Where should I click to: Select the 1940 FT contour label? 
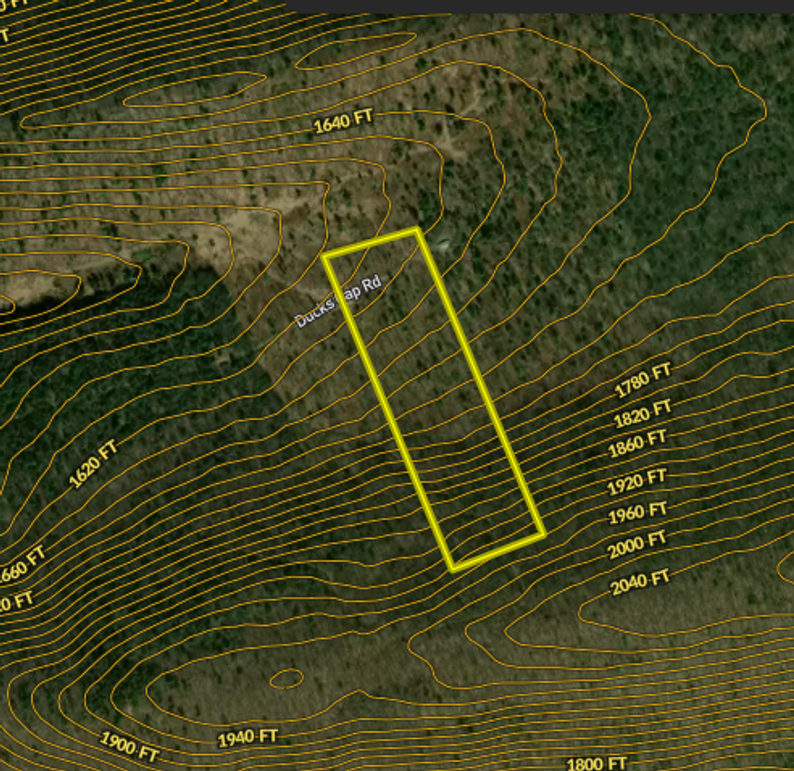tap(248, 738)
